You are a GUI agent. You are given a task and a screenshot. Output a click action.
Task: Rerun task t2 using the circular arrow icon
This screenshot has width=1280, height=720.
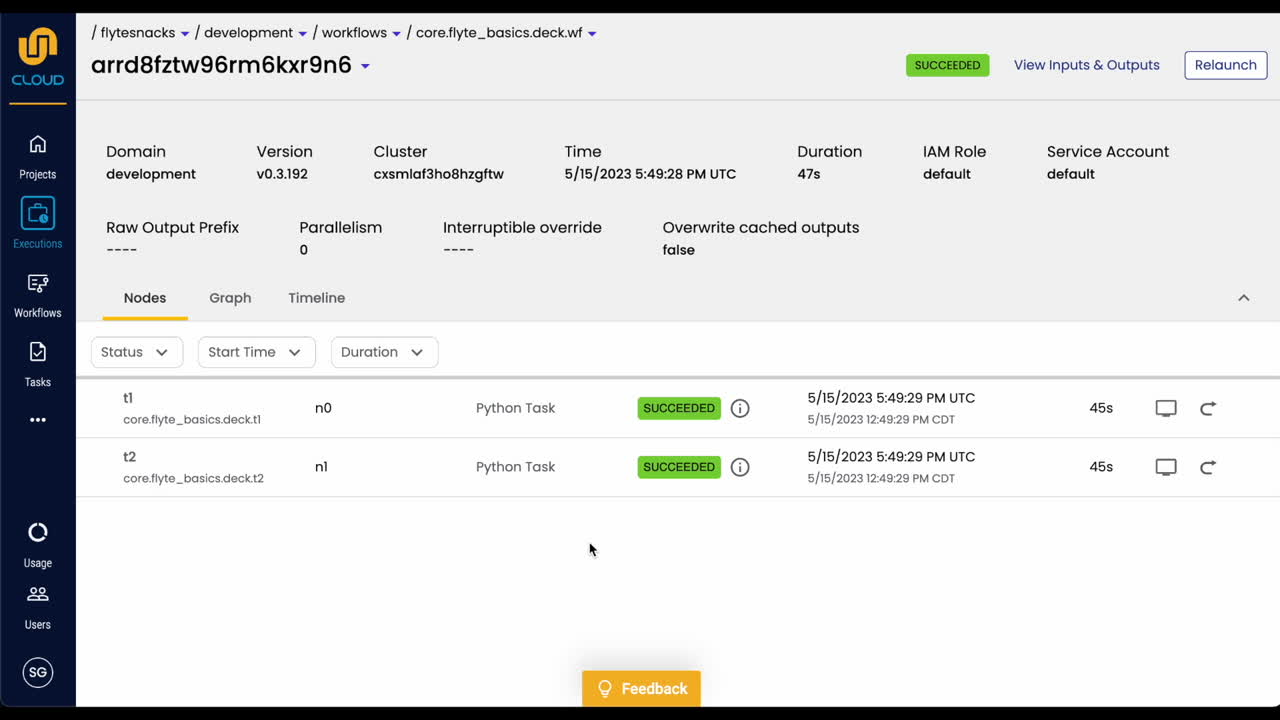pyautogui.click(x=1208, y=466)
